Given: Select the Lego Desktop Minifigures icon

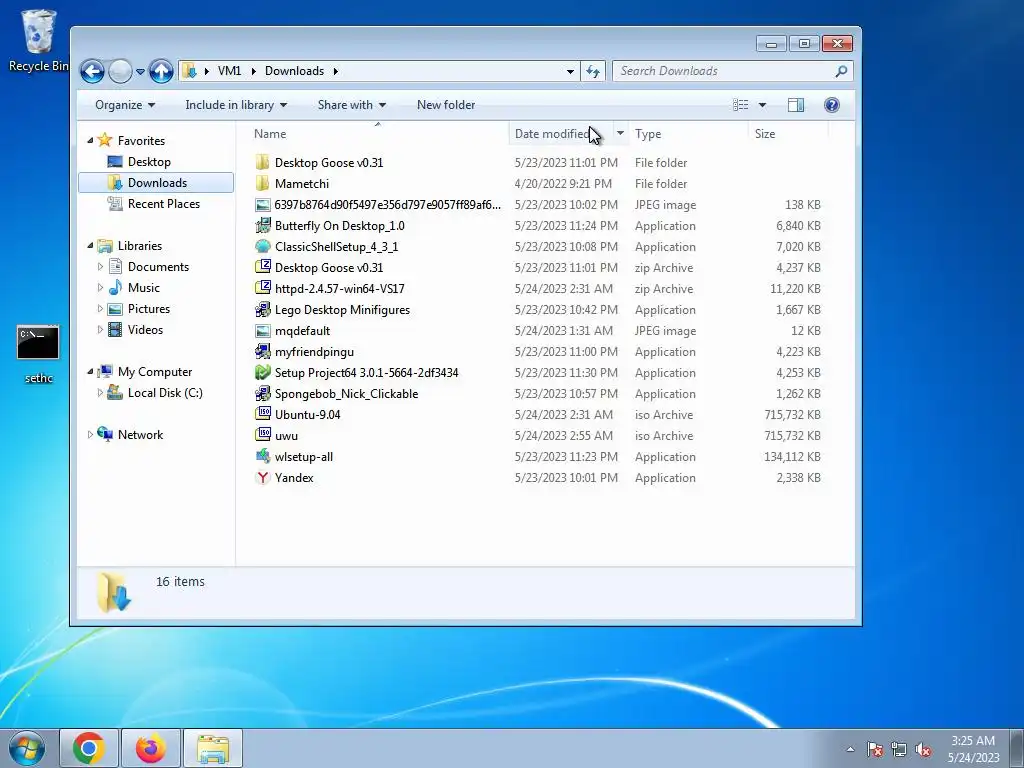Looking at the screenshot, I should [x=263, y=310].
